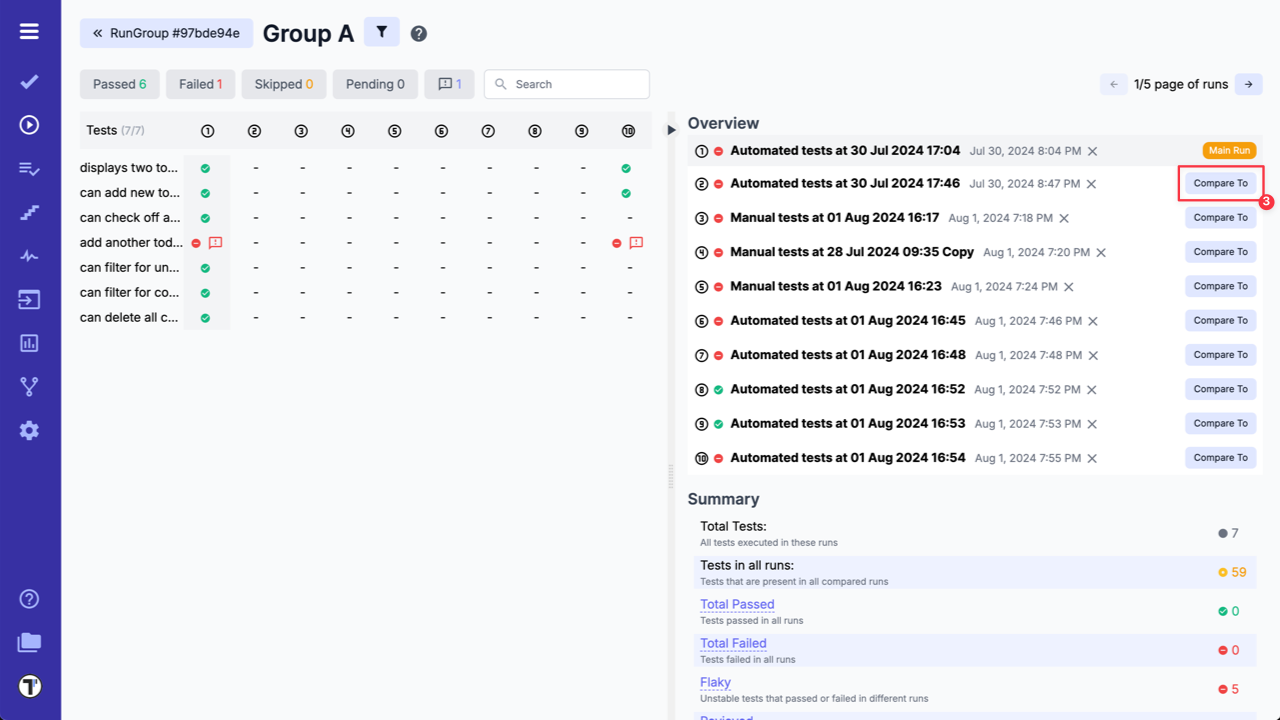Collapse the sidebar hamburger menu
This screenshot has height=720, width=1280.
29,30
